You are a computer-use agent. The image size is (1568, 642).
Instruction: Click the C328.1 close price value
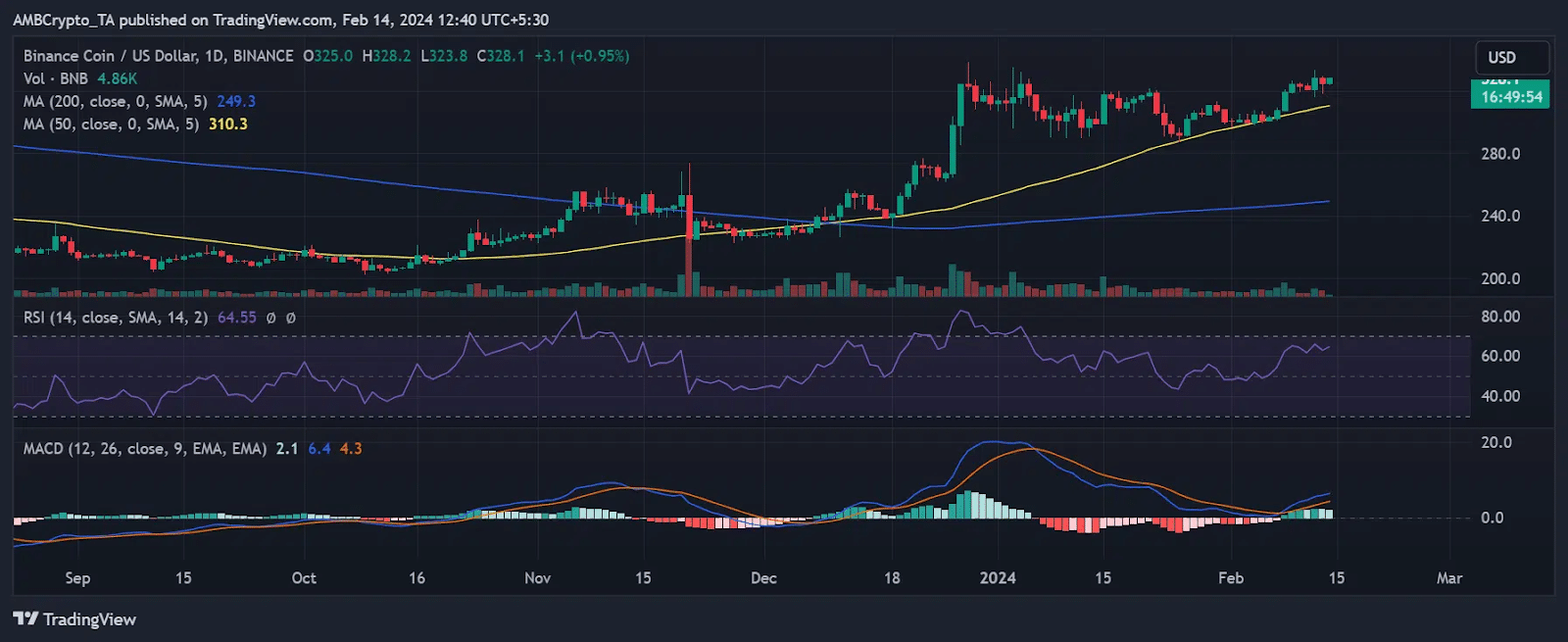pyautogui.click(x=501, y=56)
